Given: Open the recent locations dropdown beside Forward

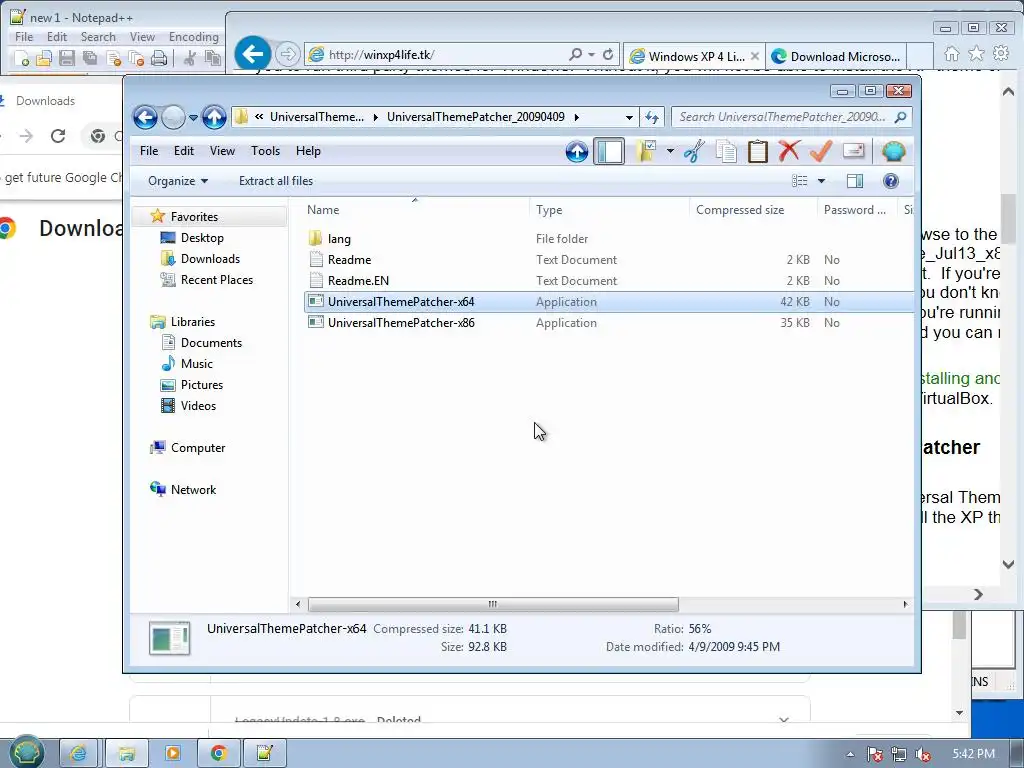Looking at the screenshot, I should pos(193,118).
